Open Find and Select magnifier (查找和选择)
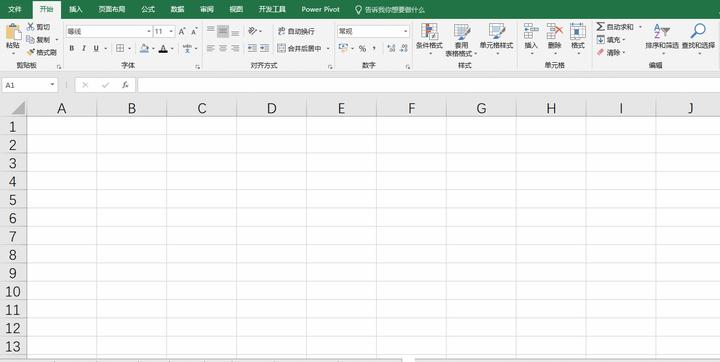Image resolution: width=720 pixels, height=362 pixels. [x=698, y=31]
